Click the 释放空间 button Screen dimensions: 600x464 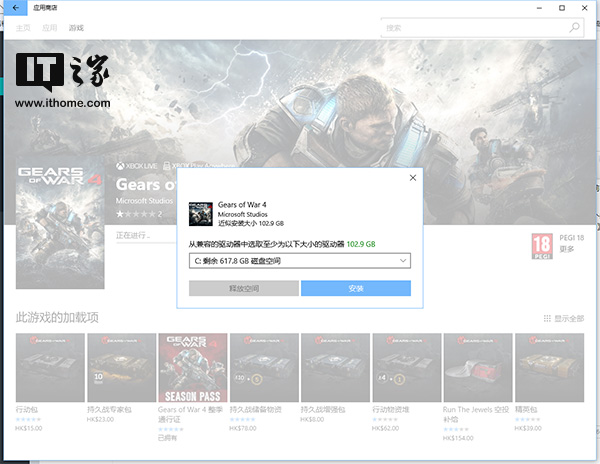(244, 288)
